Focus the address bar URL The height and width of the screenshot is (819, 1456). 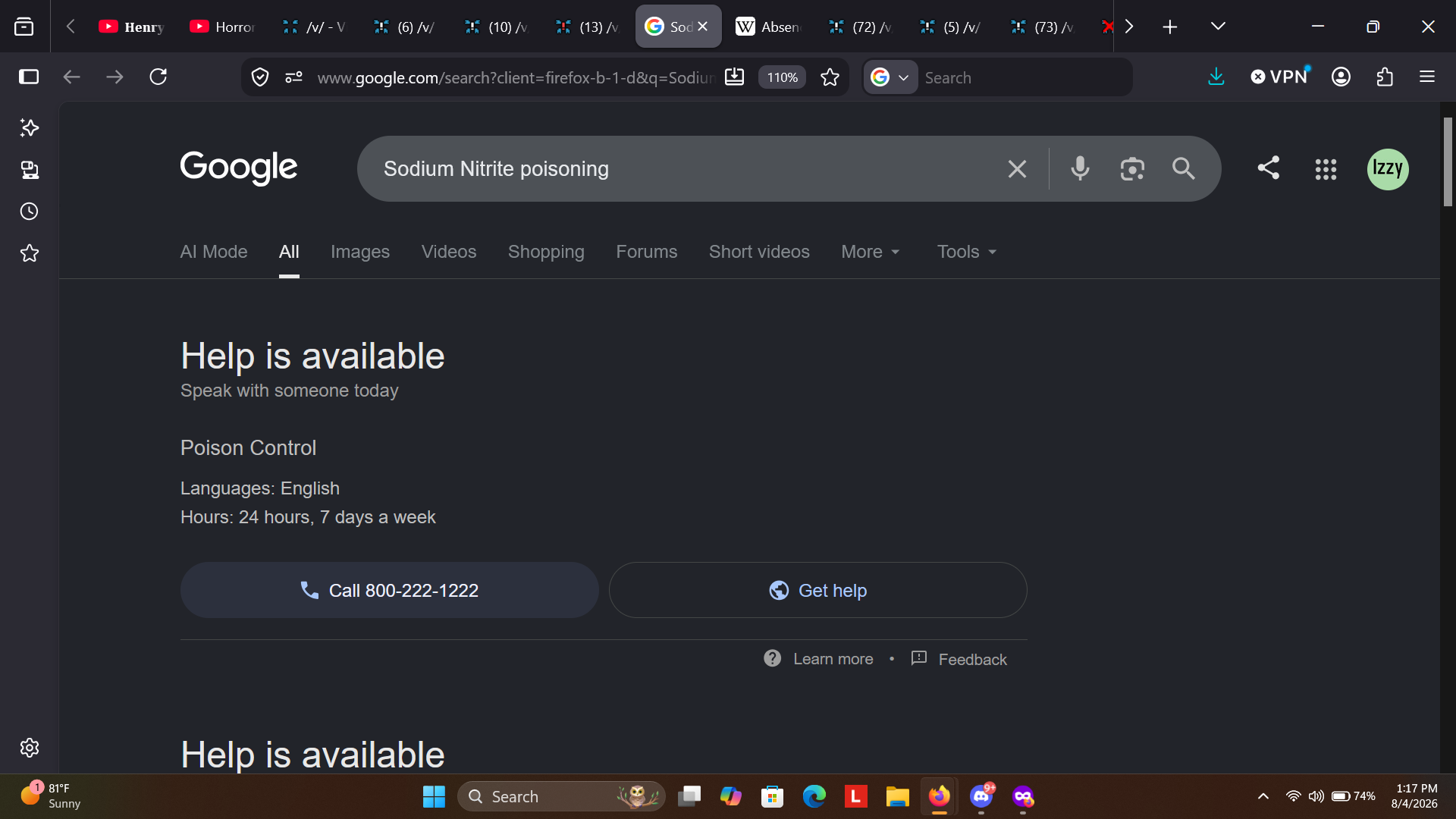(516, 77)
